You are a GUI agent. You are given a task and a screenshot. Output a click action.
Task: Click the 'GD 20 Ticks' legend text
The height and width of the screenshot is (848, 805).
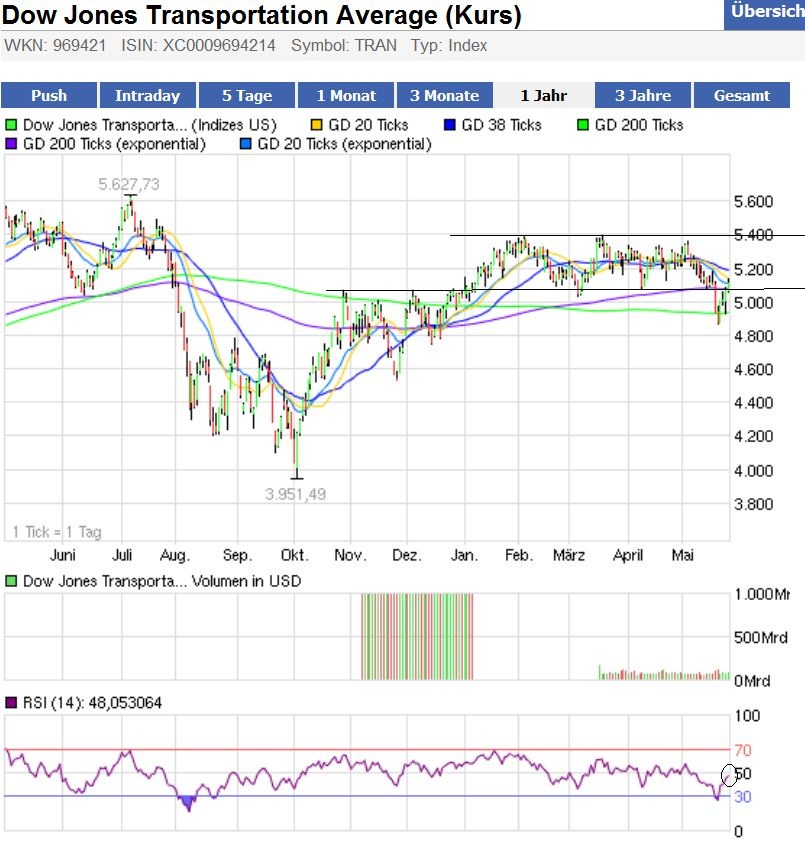[x=368, y=125]
